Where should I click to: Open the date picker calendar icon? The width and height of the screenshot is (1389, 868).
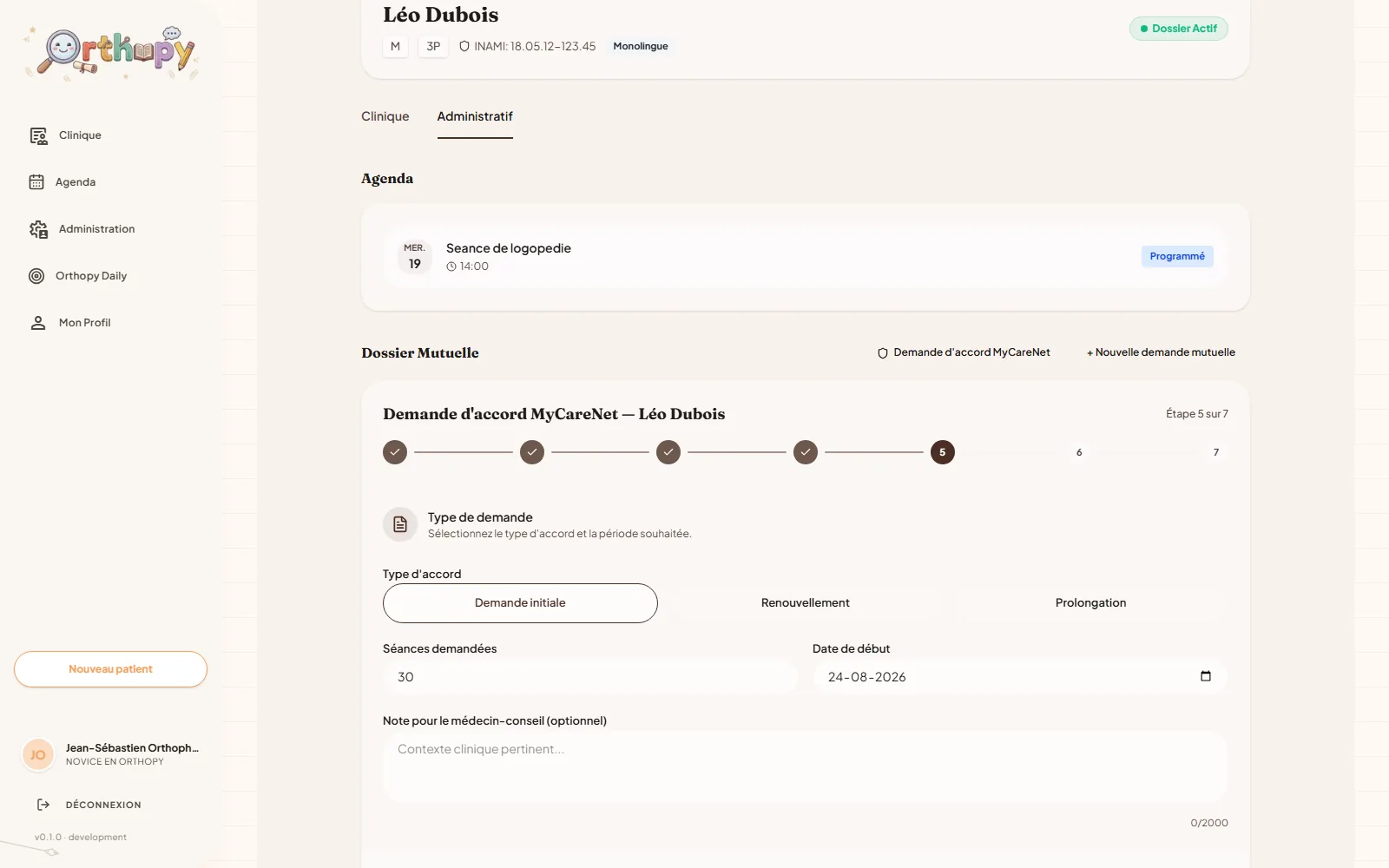pos(1206,676)
